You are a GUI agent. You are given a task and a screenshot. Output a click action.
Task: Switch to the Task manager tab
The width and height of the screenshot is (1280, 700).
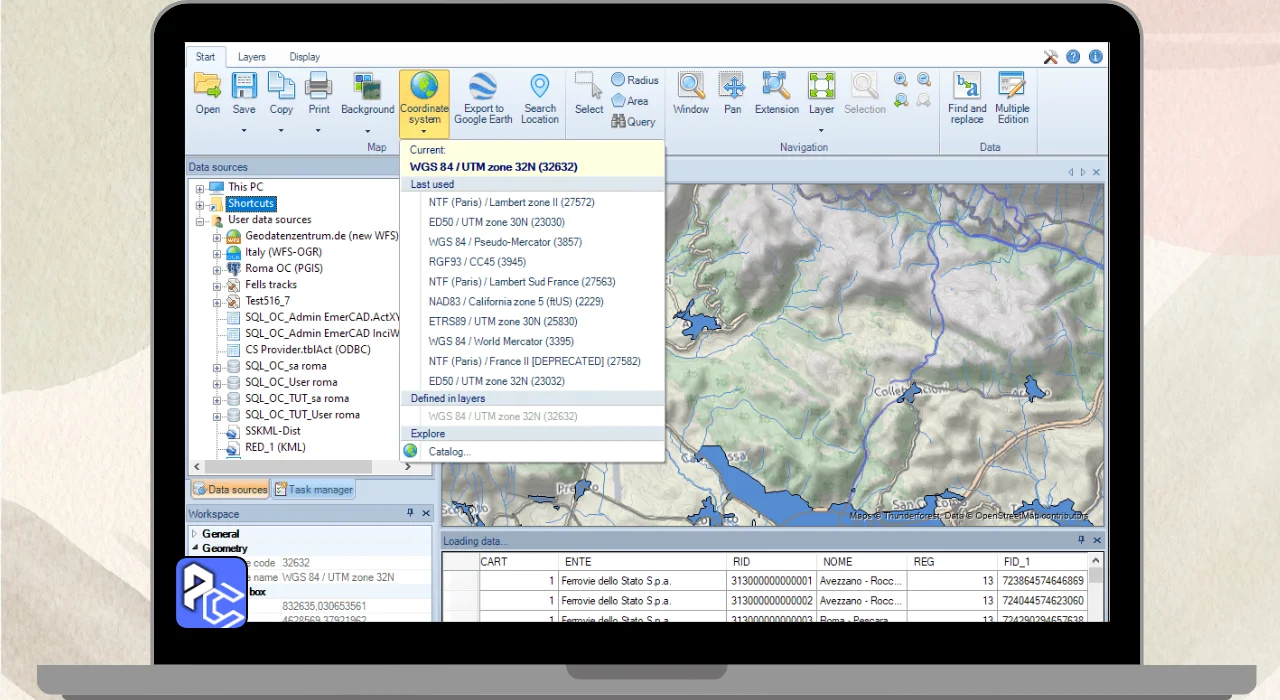314,490
